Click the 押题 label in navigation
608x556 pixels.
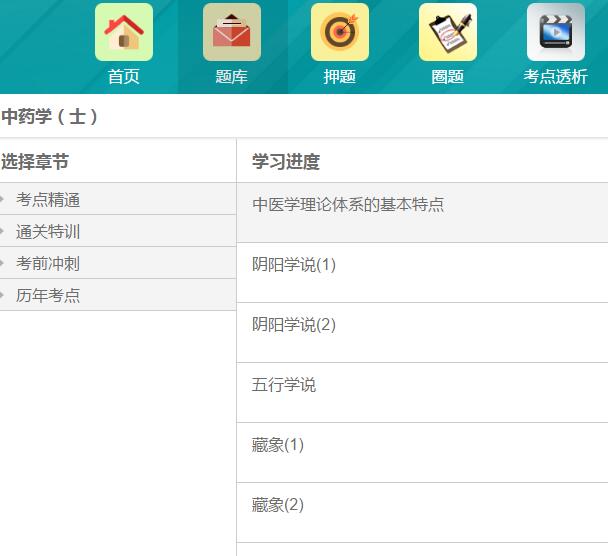(x=340, y=76)
